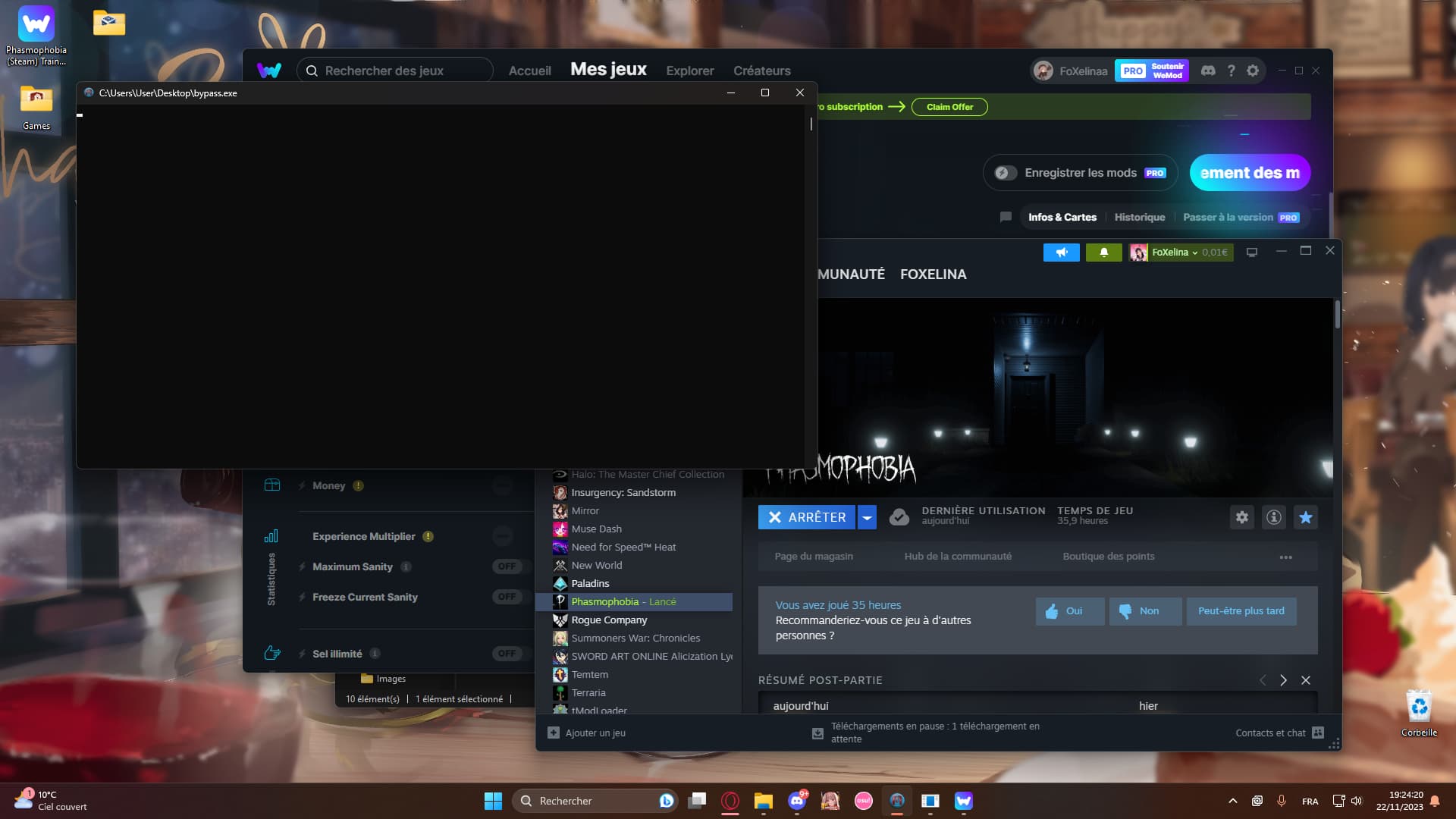Open Phasmophobia game settings gear
Screen dimensions: 1456x819
coord(1241,517)
